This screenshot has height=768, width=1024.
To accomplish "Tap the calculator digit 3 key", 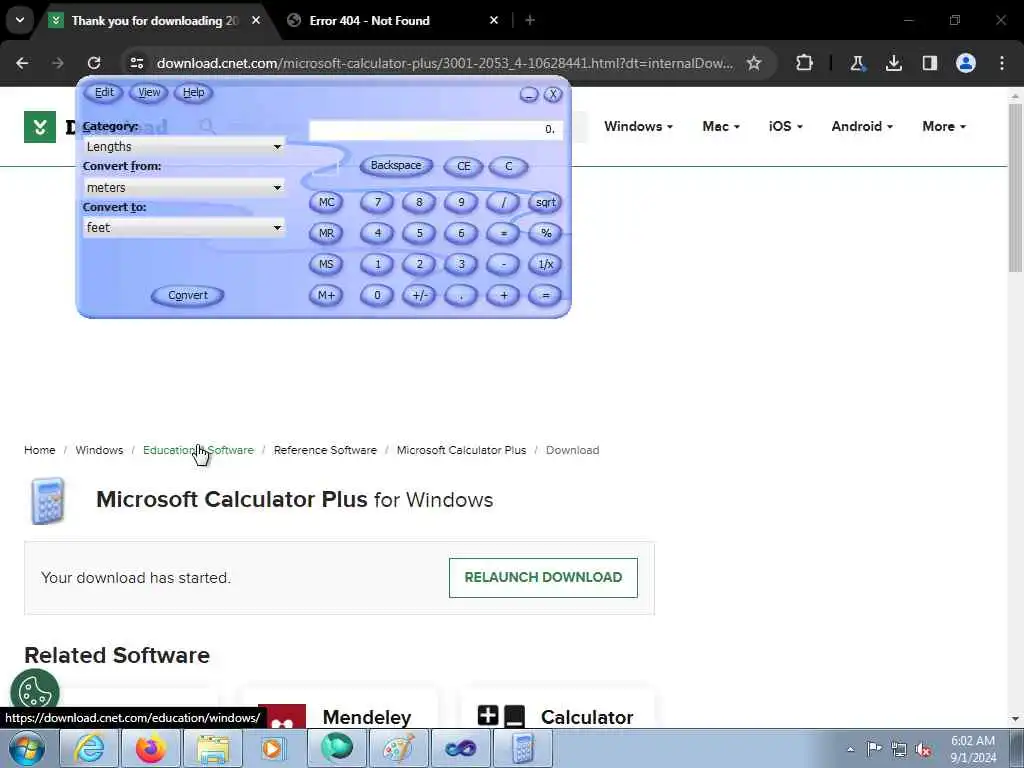I will (461, 264).
